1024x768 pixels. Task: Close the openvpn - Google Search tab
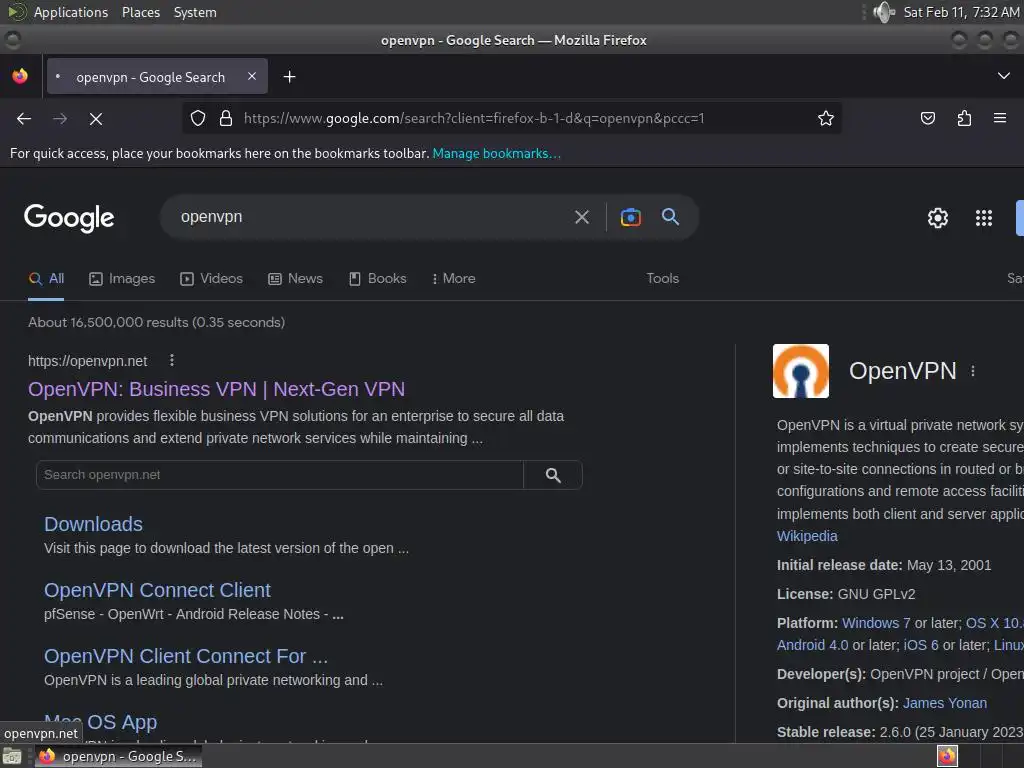click(252, 76)
